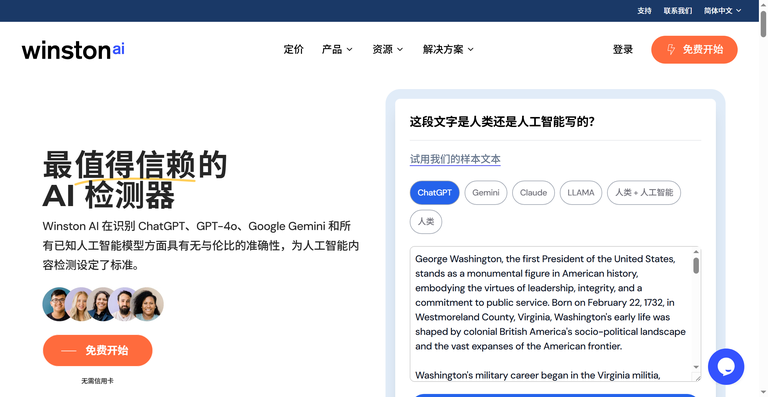This screenshot has width=768, height=397.
Task: Select the Gemini sample chip
Action: 485,192
